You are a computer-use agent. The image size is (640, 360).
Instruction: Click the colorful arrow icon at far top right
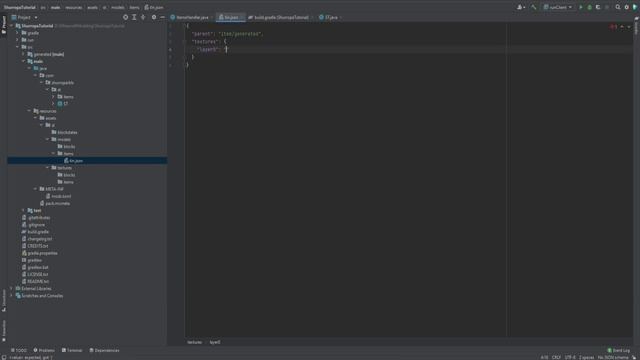point(635,7)
